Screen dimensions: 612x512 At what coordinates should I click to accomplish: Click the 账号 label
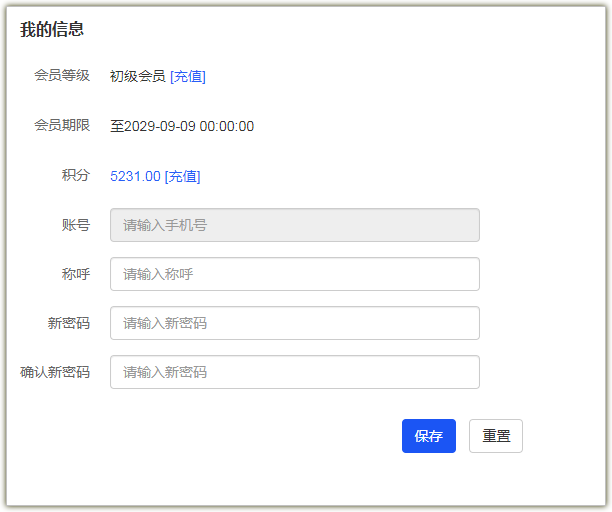click(x=76, y=225)
